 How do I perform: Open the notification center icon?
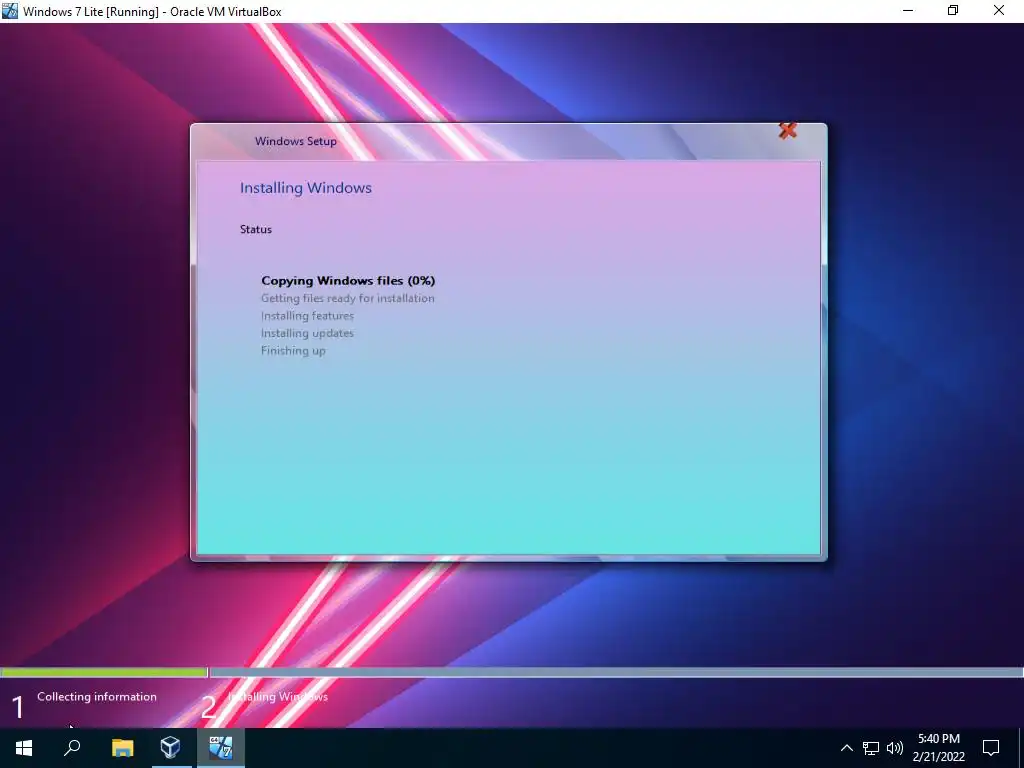pyautogui.click(x=991, y=748)
